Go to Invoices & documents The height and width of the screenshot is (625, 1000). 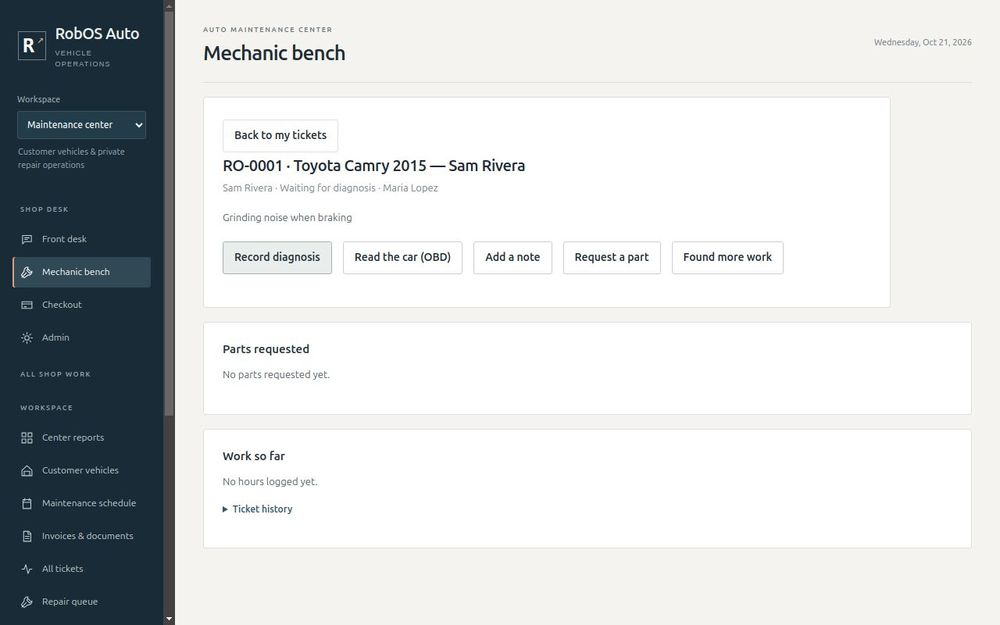[82, 536]
